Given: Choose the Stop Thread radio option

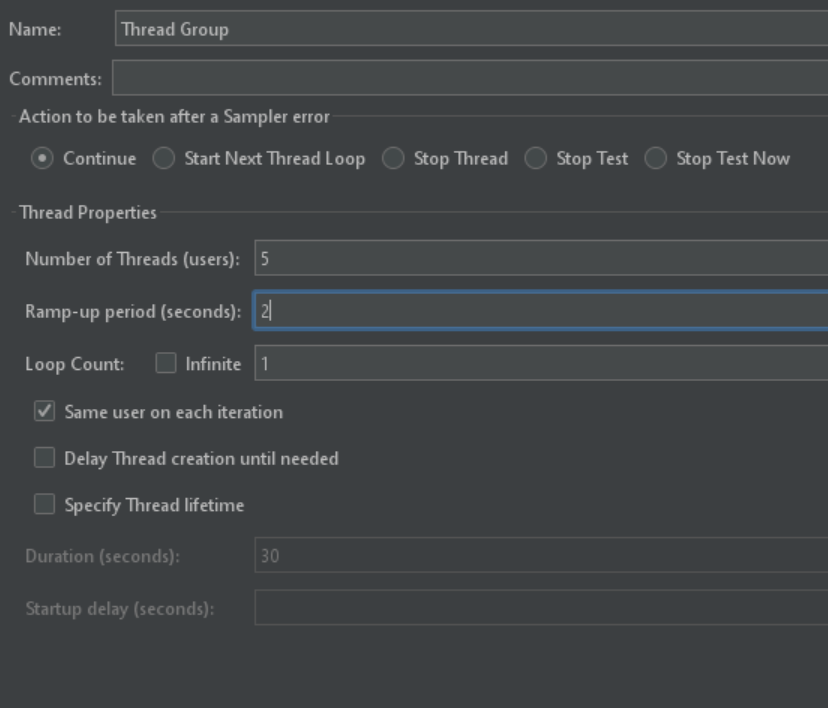Looking at the screenshot, I should (393, 158).
